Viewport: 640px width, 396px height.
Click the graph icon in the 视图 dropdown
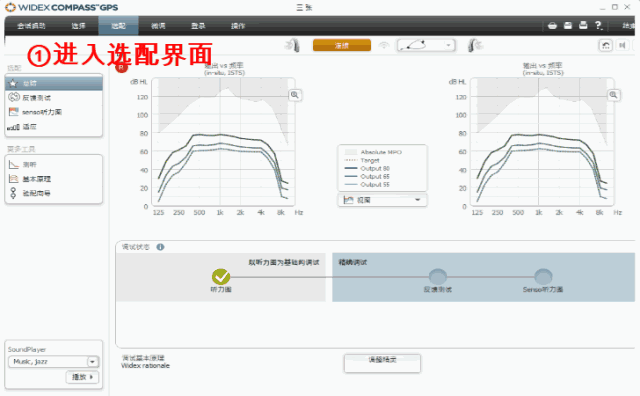coord(348,200)
